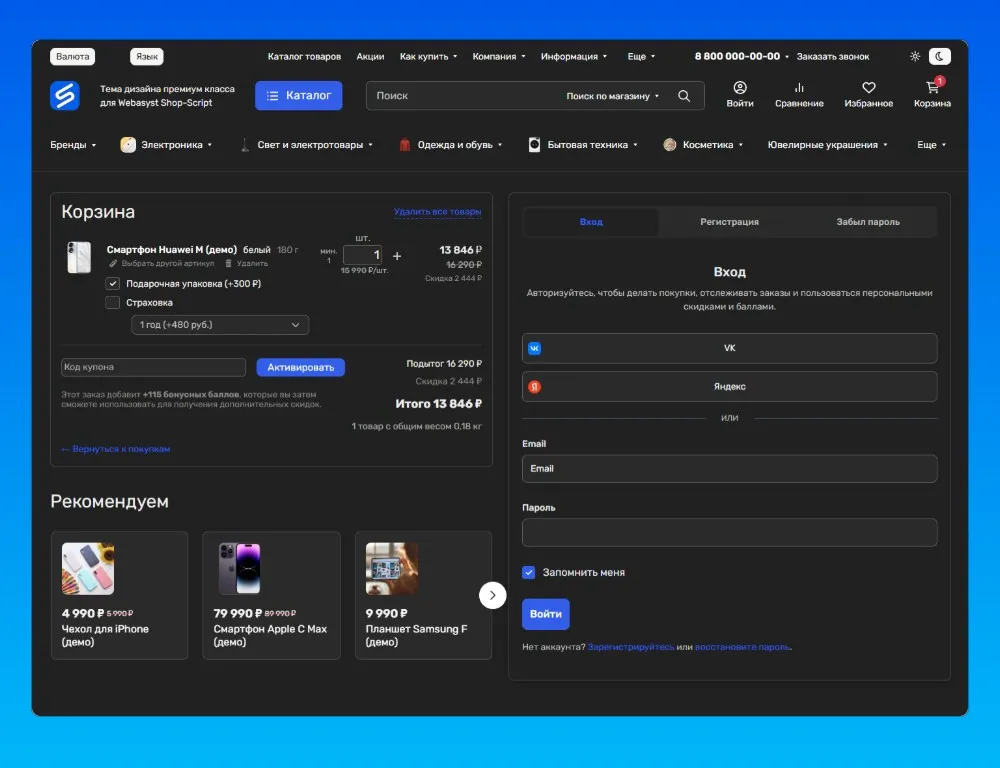Click the plus icon to increase quantity

[x=397, y=256]
